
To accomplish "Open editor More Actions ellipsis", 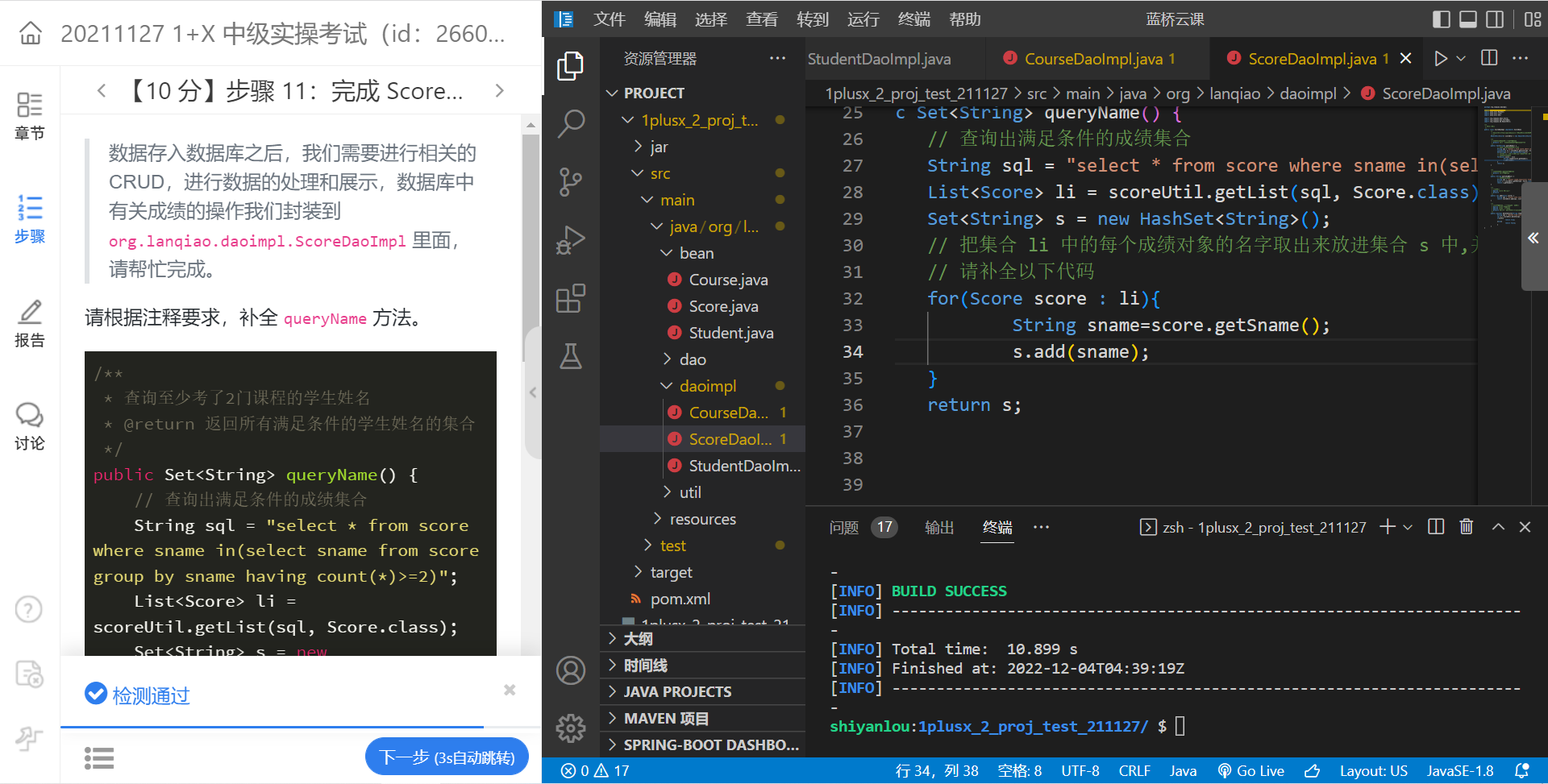I will [1520, 58].
